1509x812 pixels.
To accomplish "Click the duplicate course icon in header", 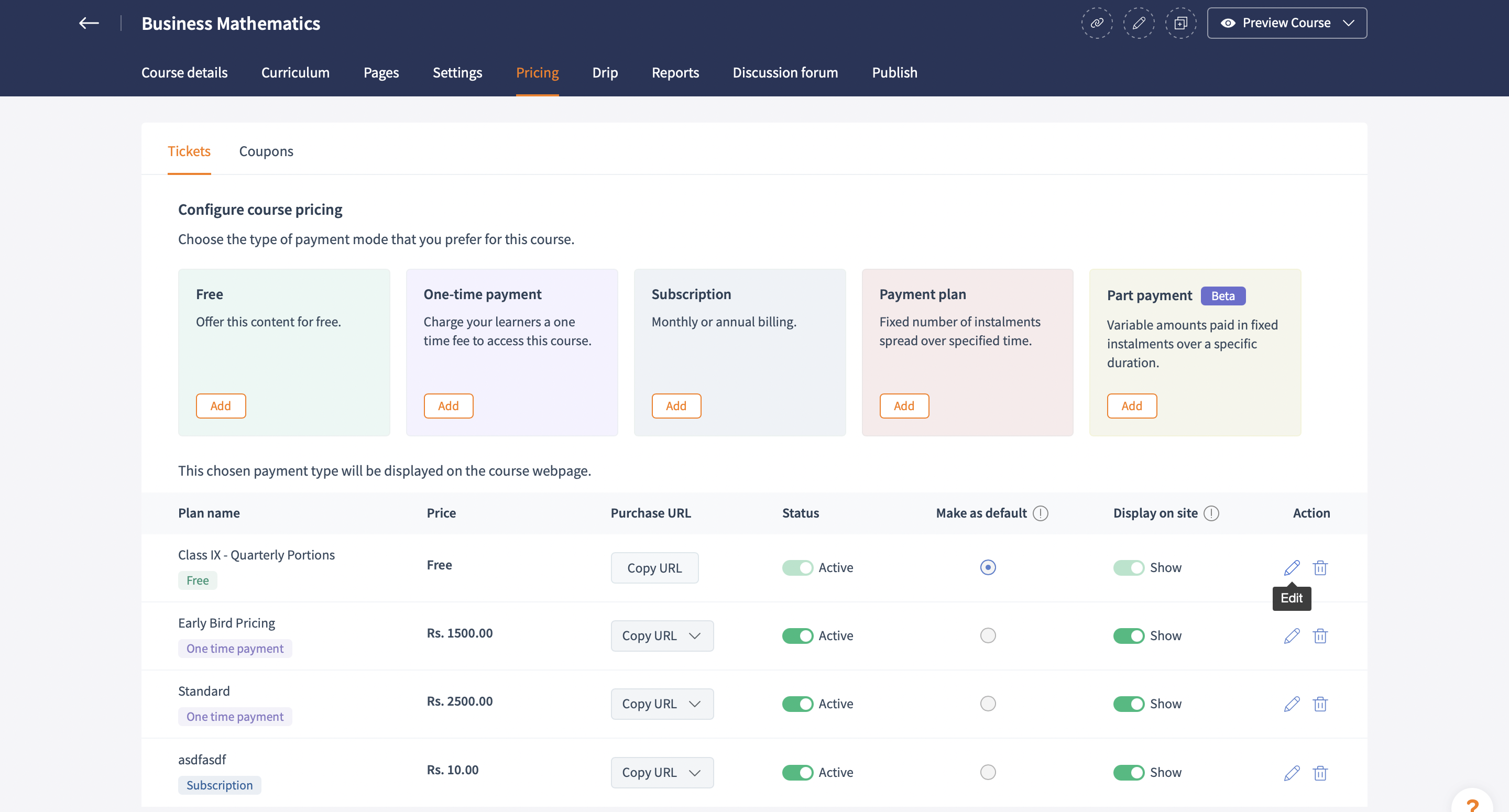I will point(1180,23).
